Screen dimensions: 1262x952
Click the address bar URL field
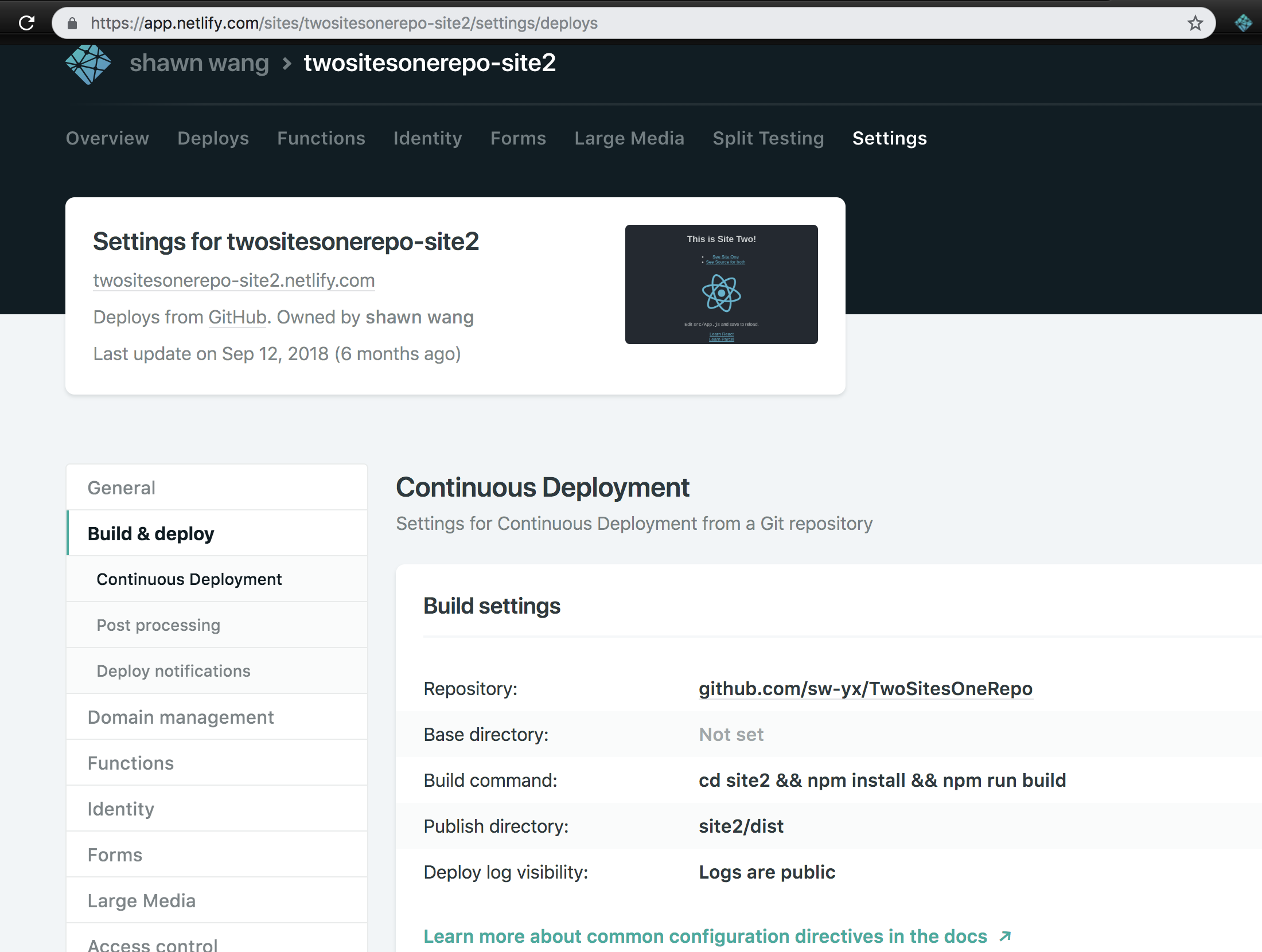pos(634,23)
